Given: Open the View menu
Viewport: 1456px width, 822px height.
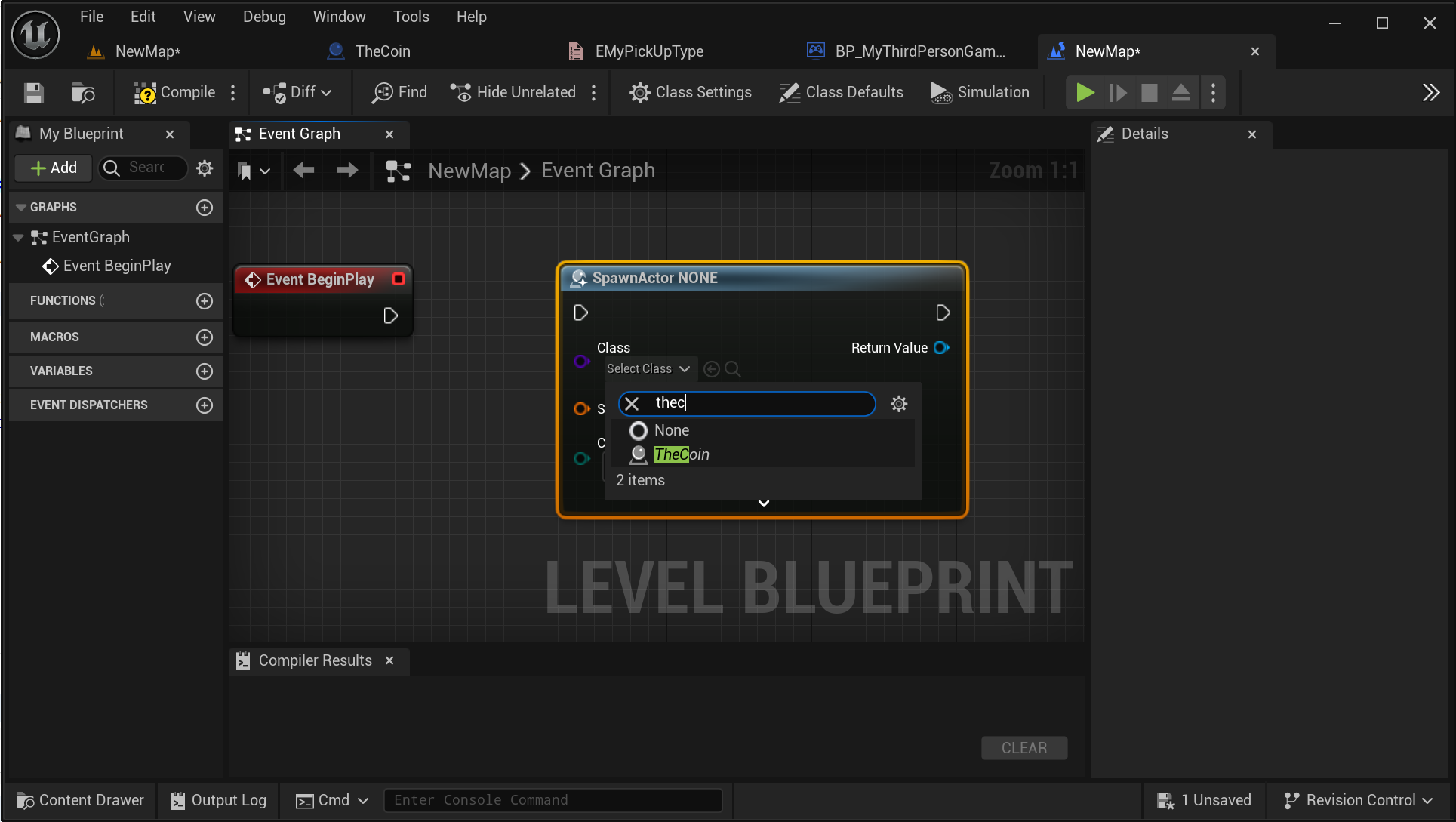Looking at the screenshot, I should [199, 17].
